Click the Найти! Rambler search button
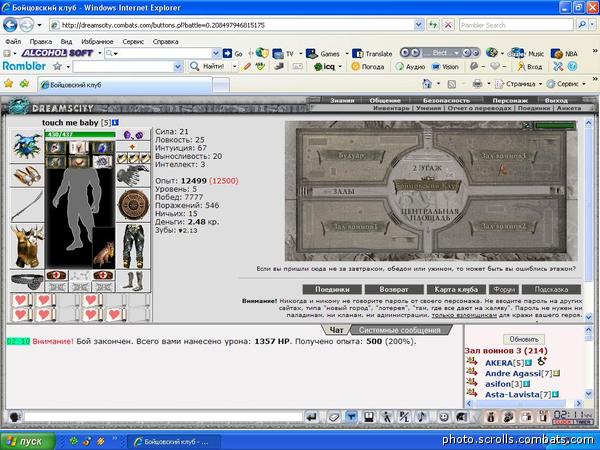 [208, 67]
